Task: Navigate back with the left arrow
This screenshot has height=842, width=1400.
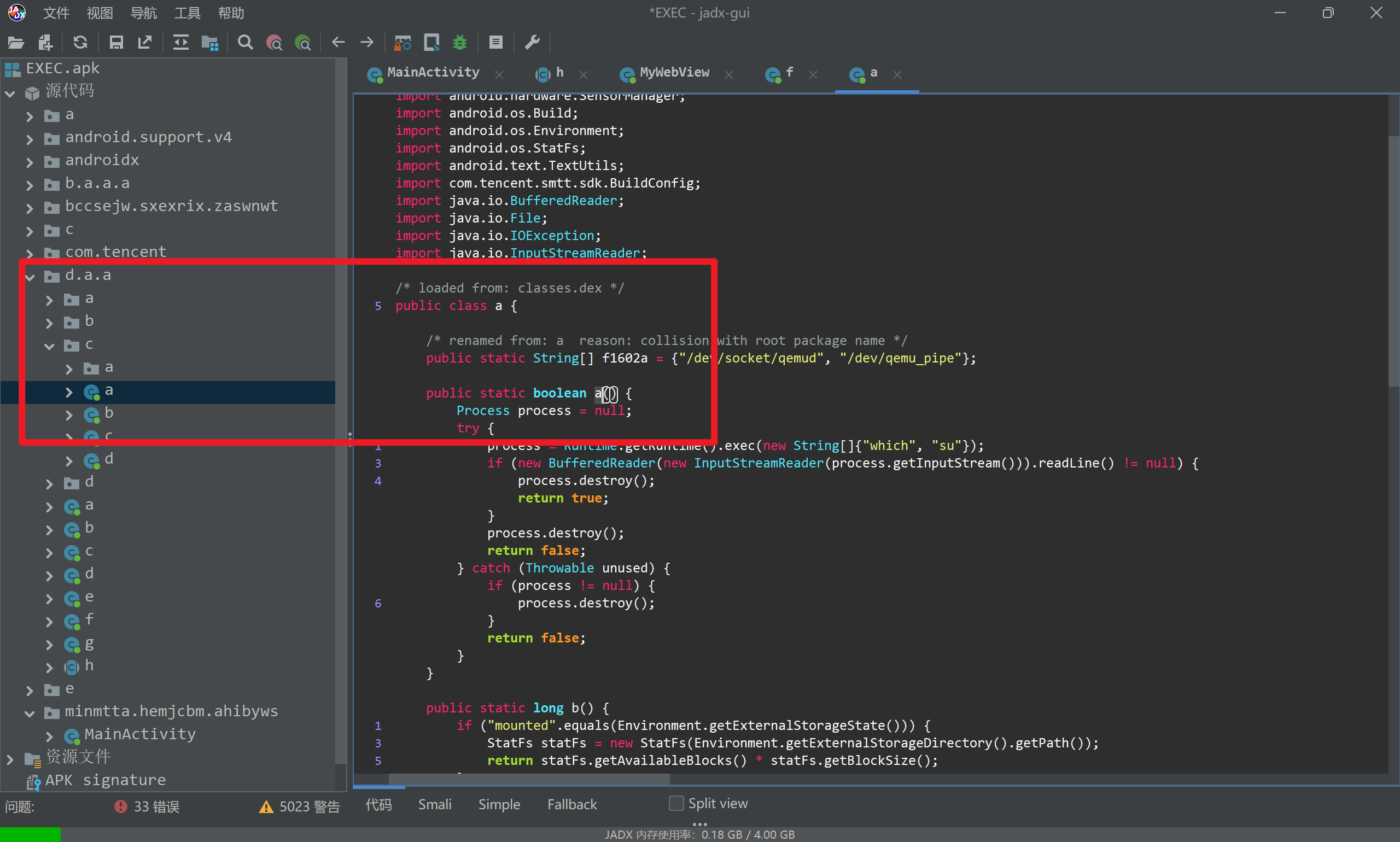Action: coord(338,42)
